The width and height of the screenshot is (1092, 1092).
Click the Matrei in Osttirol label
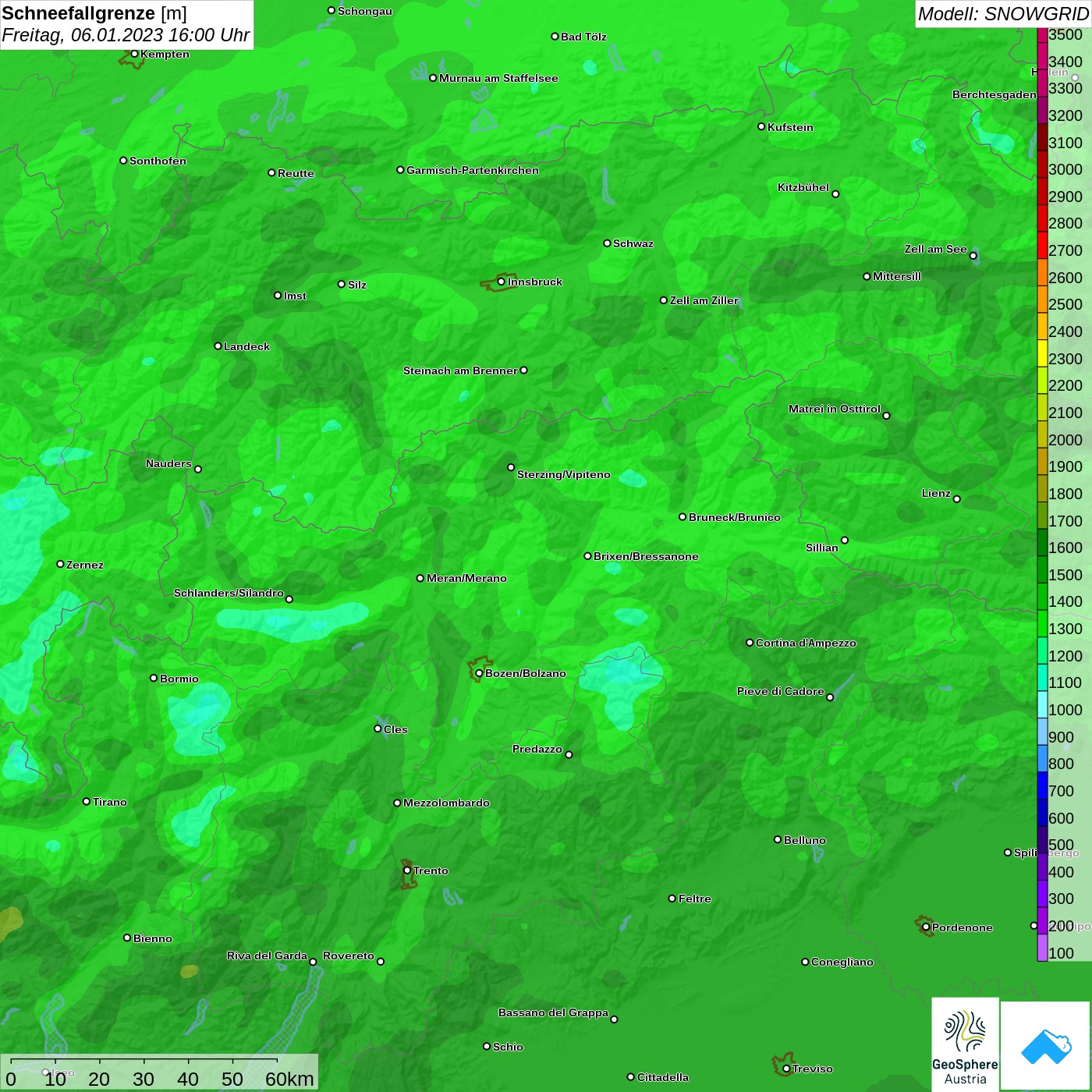point(835,409)
